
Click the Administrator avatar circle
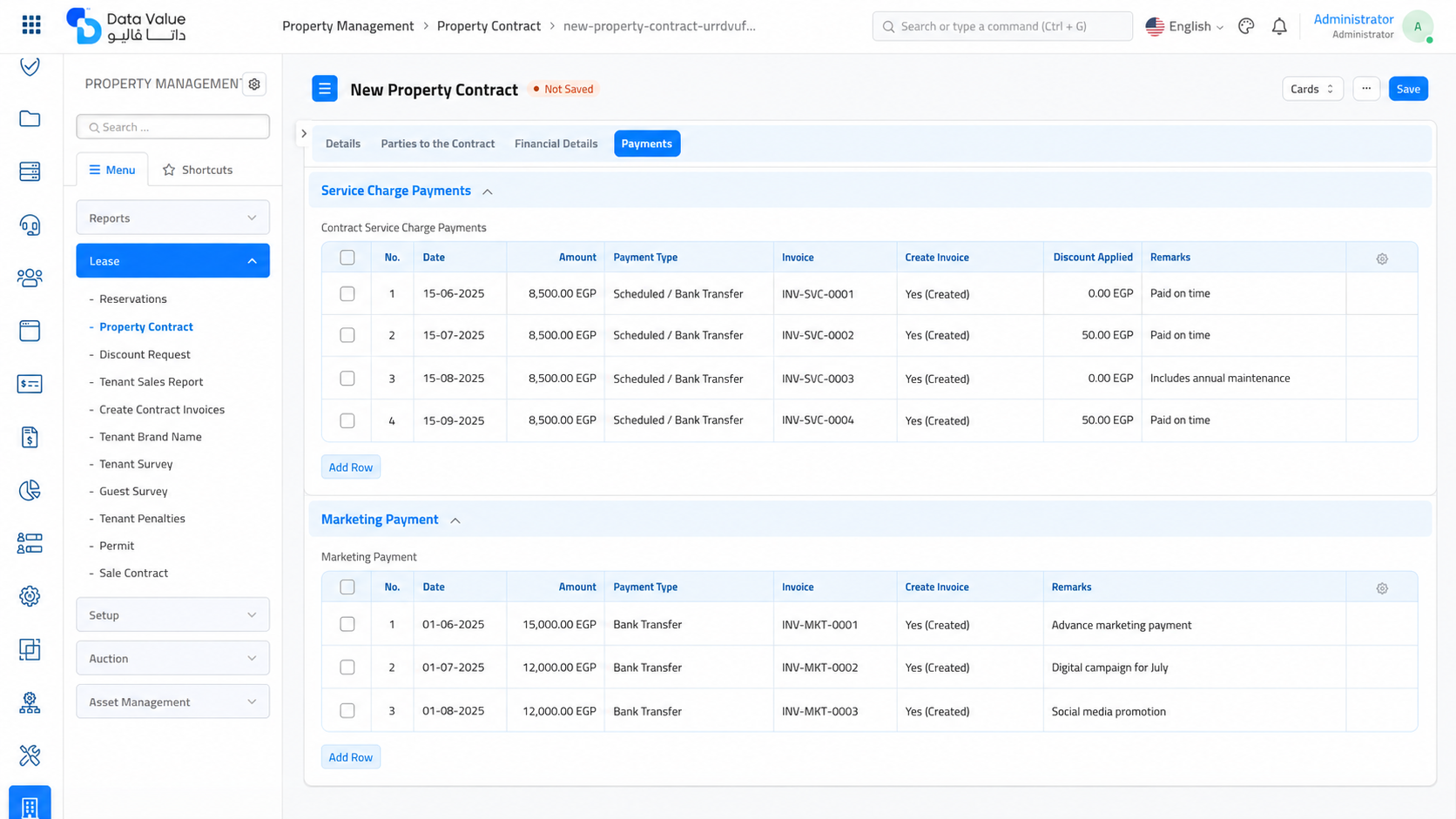pyautogui.click(x=1418, y=26)
